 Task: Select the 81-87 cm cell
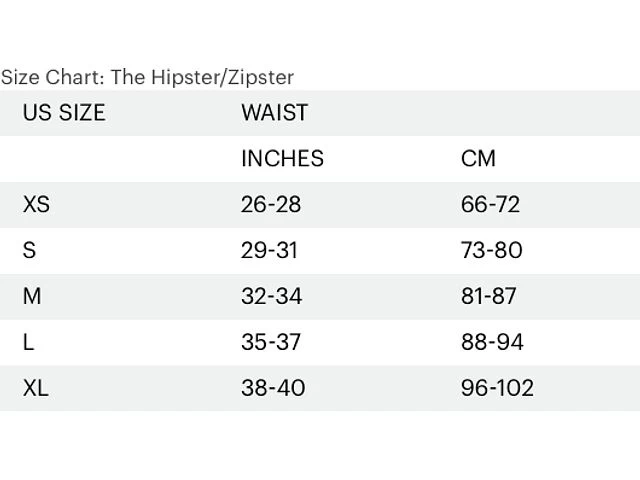[489, 296]
